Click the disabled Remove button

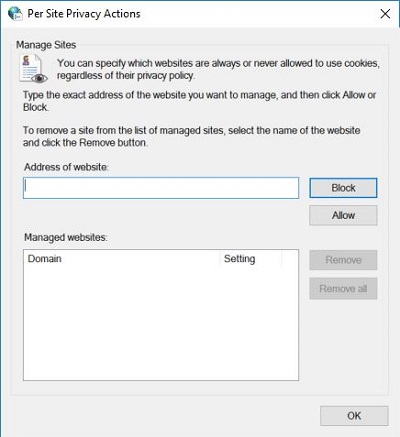click(343, 260)
